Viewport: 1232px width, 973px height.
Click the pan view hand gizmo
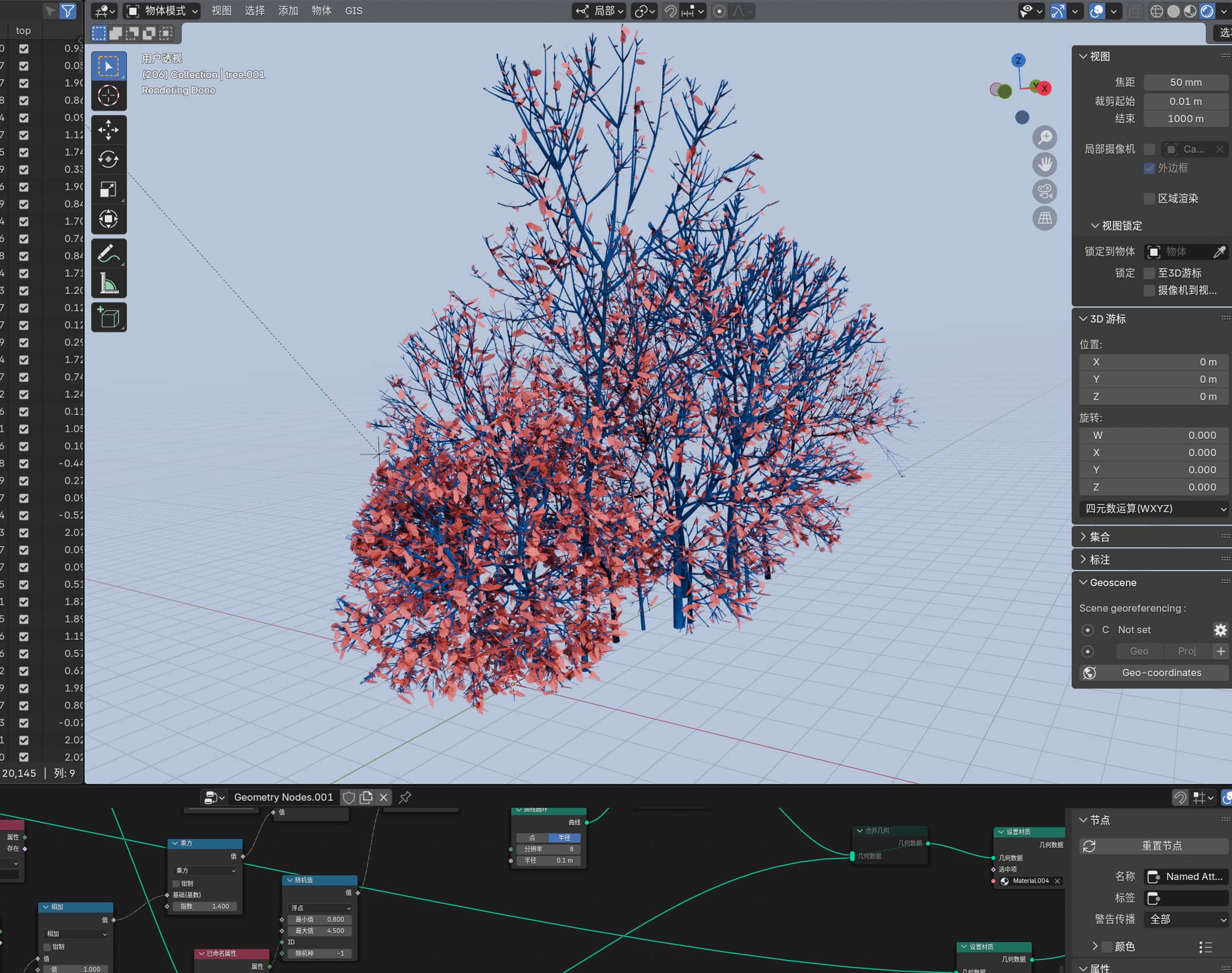click(1045, 165)
